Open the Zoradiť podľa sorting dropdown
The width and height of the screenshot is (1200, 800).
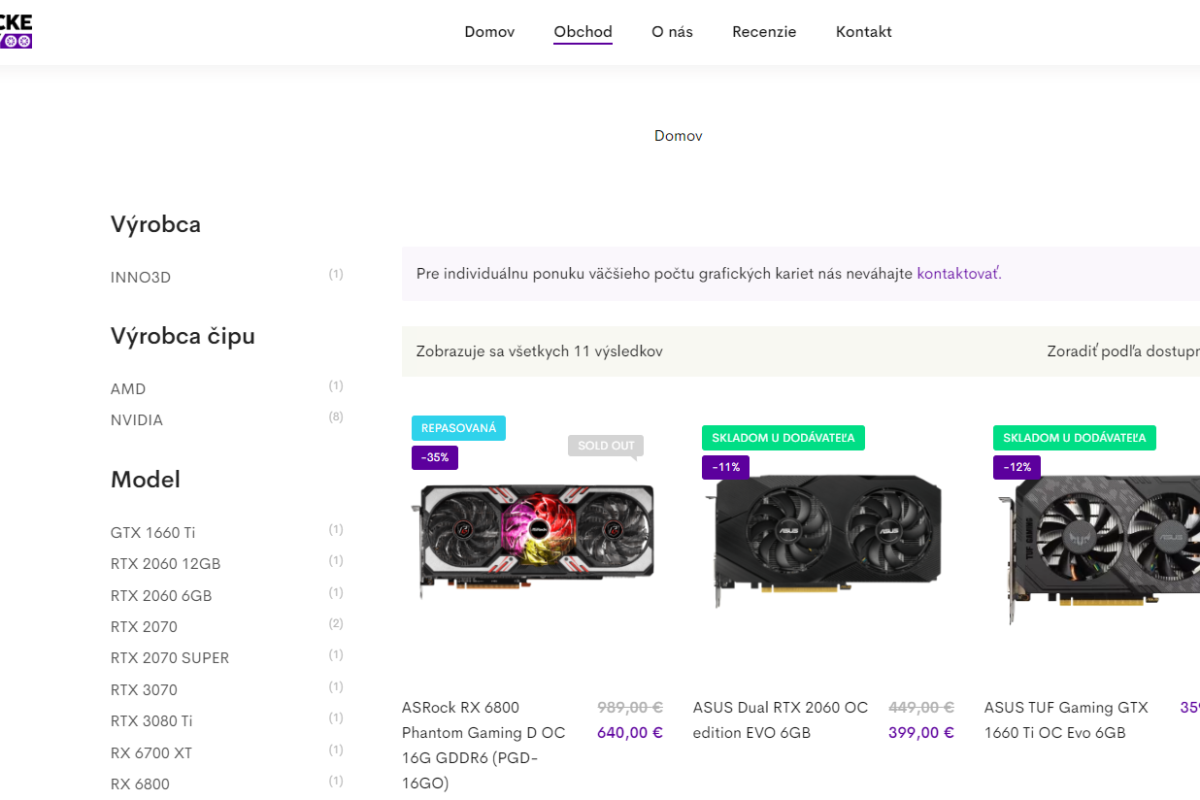(x=1123, y=352)
